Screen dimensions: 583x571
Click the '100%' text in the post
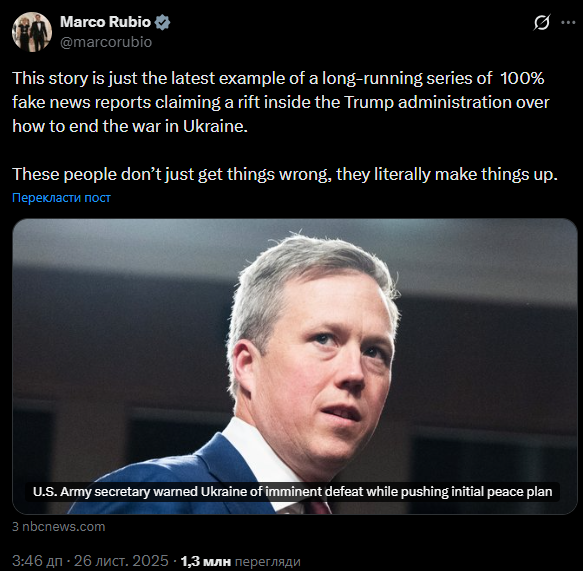click(522, 78)
